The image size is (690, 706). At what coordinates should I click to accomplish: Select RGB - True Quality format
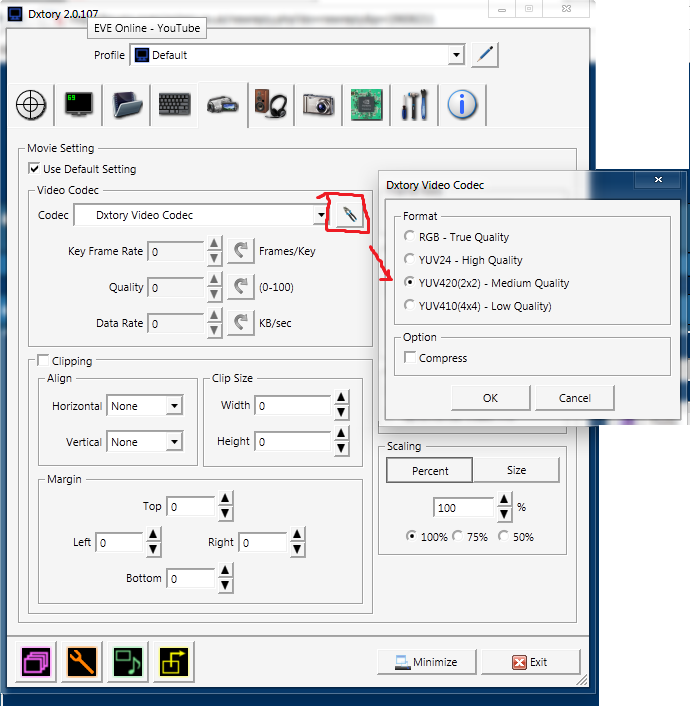click(x=409, y=237)
